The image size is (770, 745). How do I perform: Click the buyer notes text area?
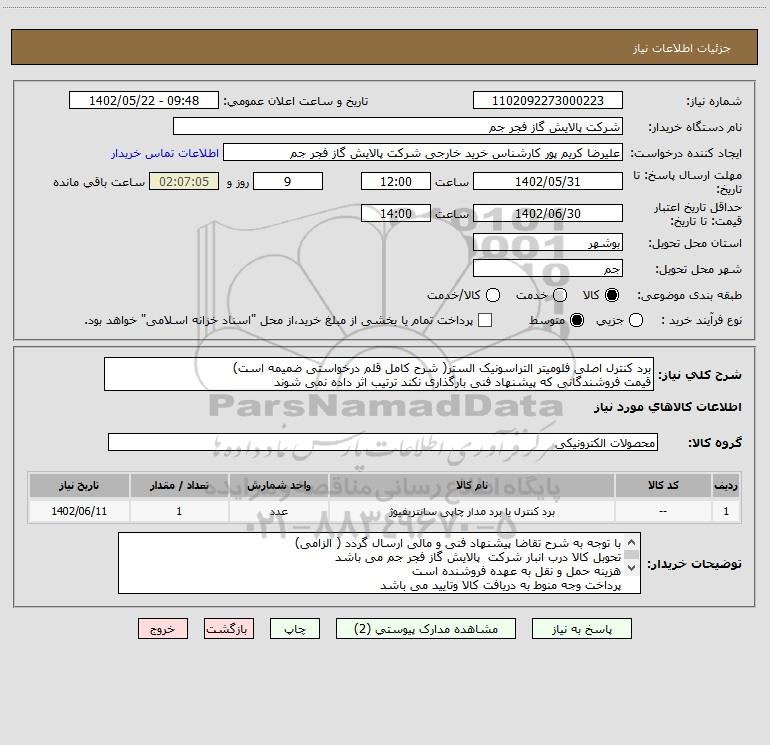pos(379,563)
